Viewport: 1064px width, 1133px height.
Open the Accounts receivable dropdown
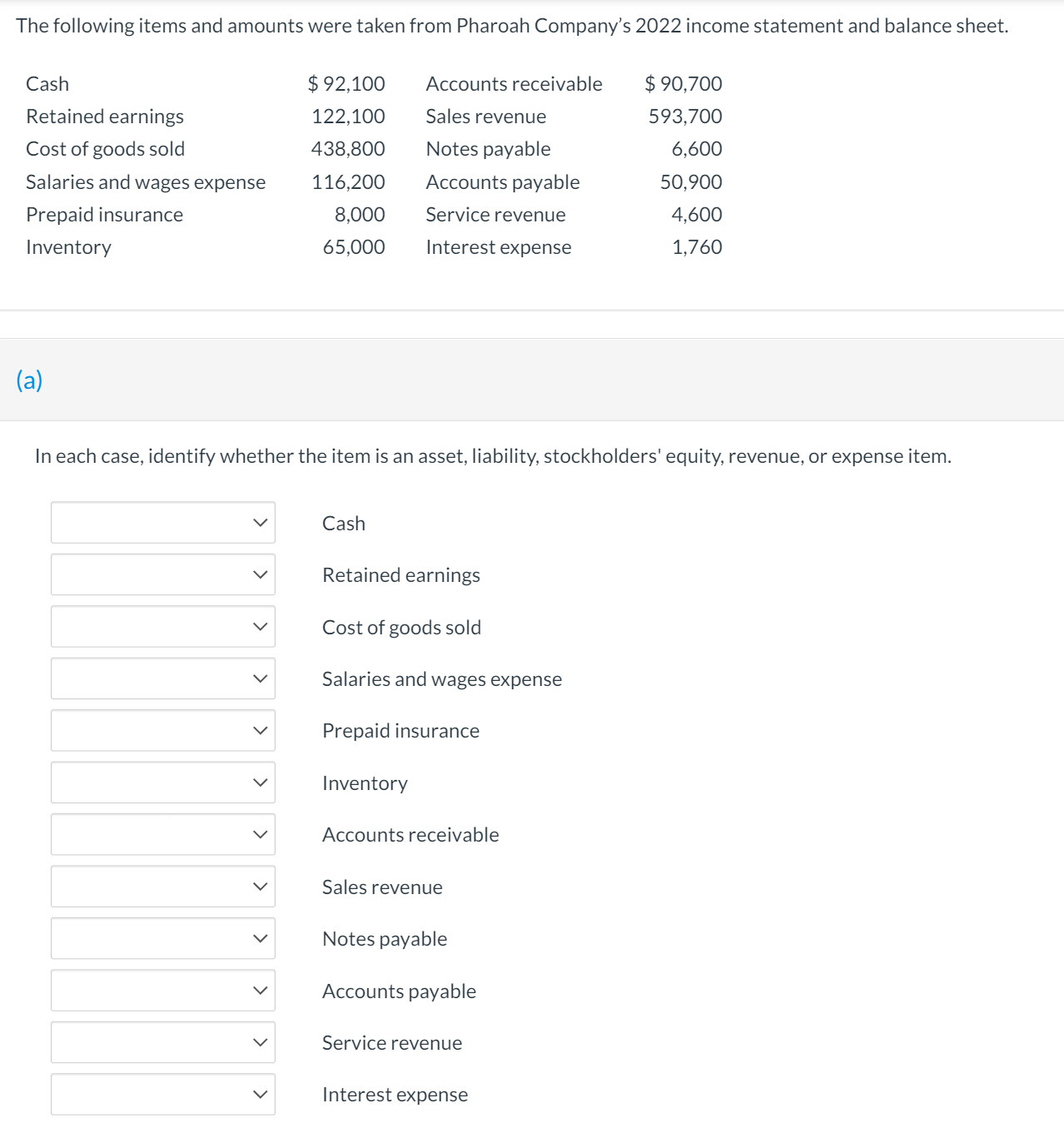[x=163, y=834]
